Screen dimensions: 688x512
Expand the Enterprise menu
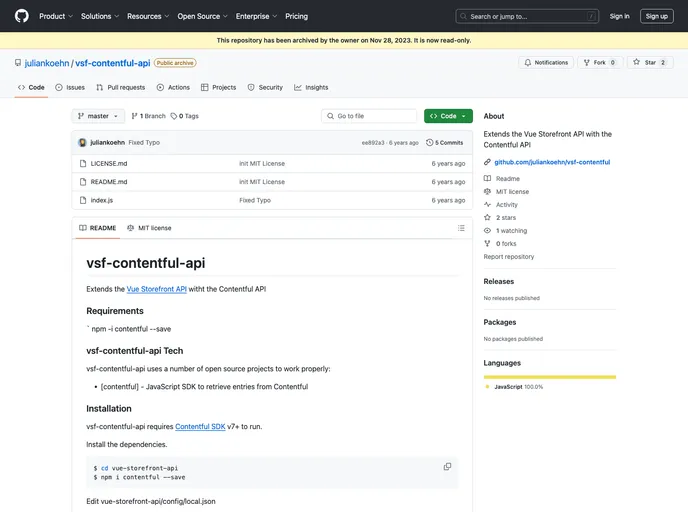point(256,16)
